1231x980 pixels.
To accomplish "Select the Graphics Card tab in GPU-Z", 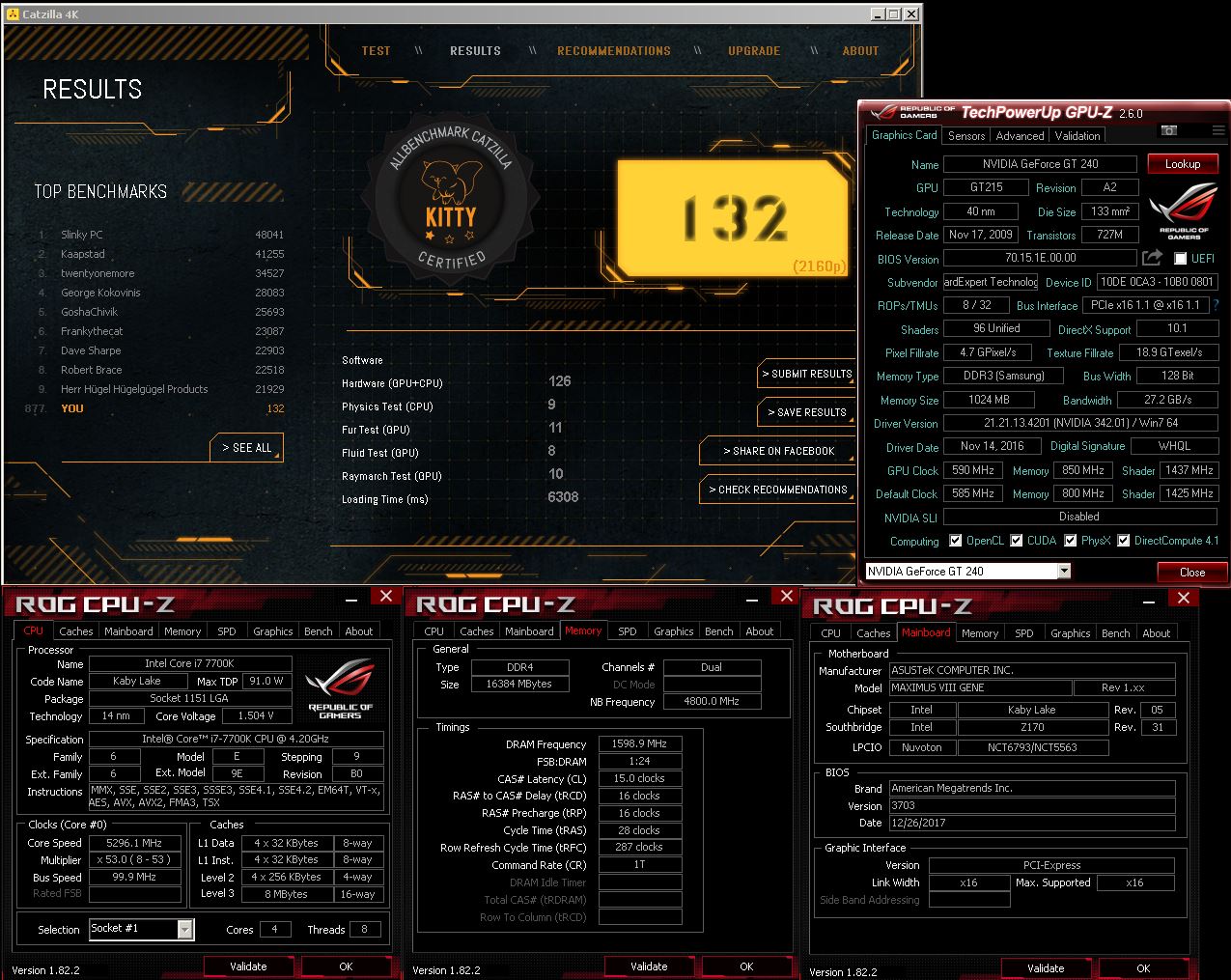I will (x=904, y=135).
